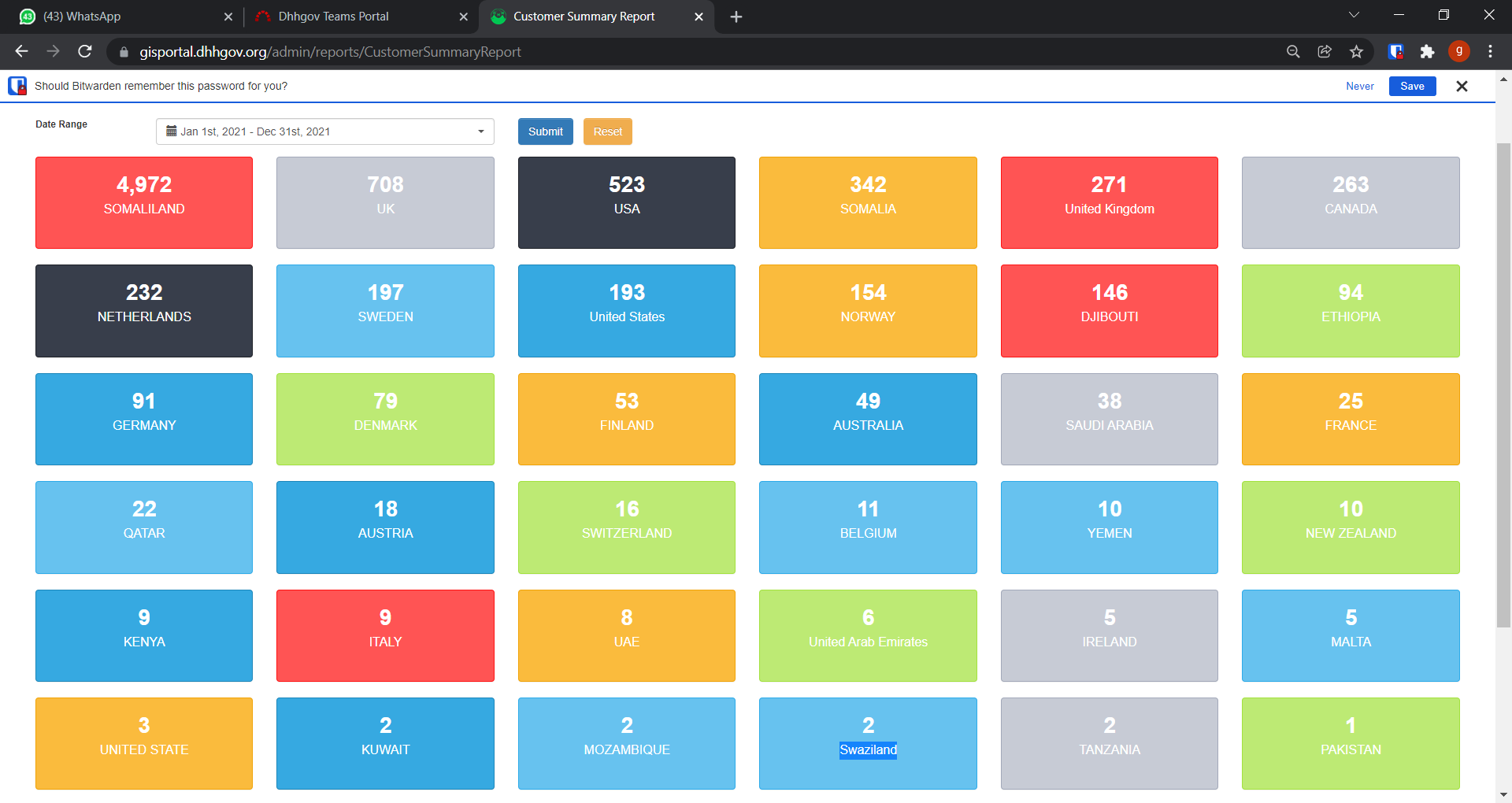This screenshot has width=1512, height=803.
Task: Open the FRANCE 25 card
Action: (x=1351, y=419)
